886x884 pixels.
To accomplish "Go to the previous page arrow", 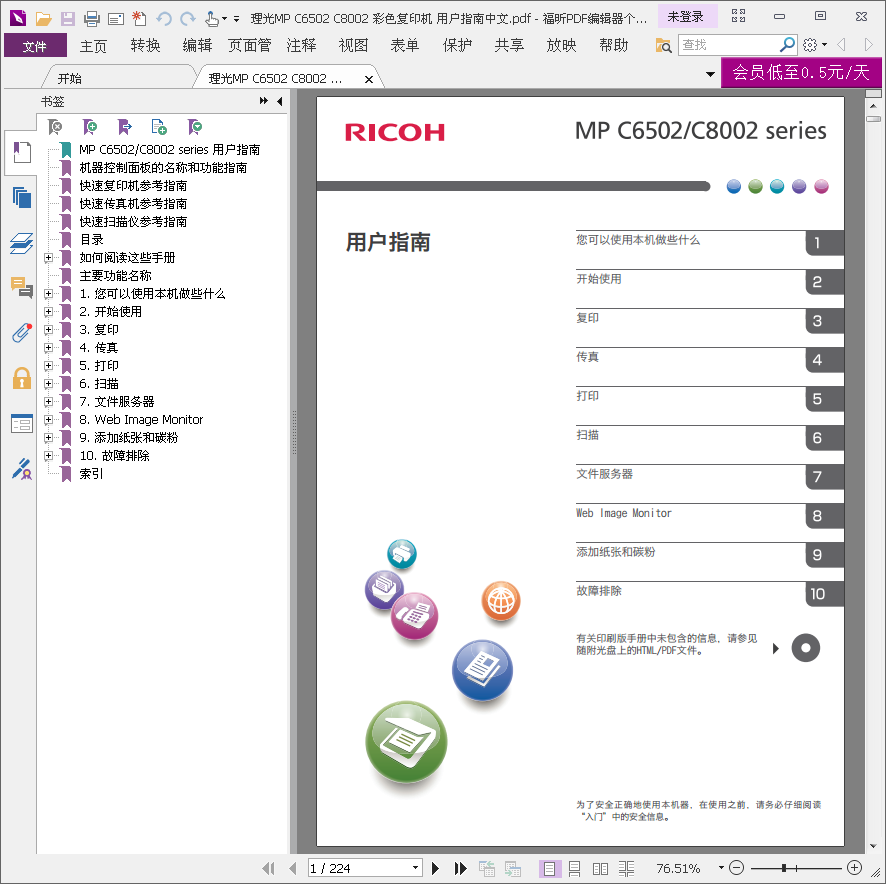I will 292,868.
